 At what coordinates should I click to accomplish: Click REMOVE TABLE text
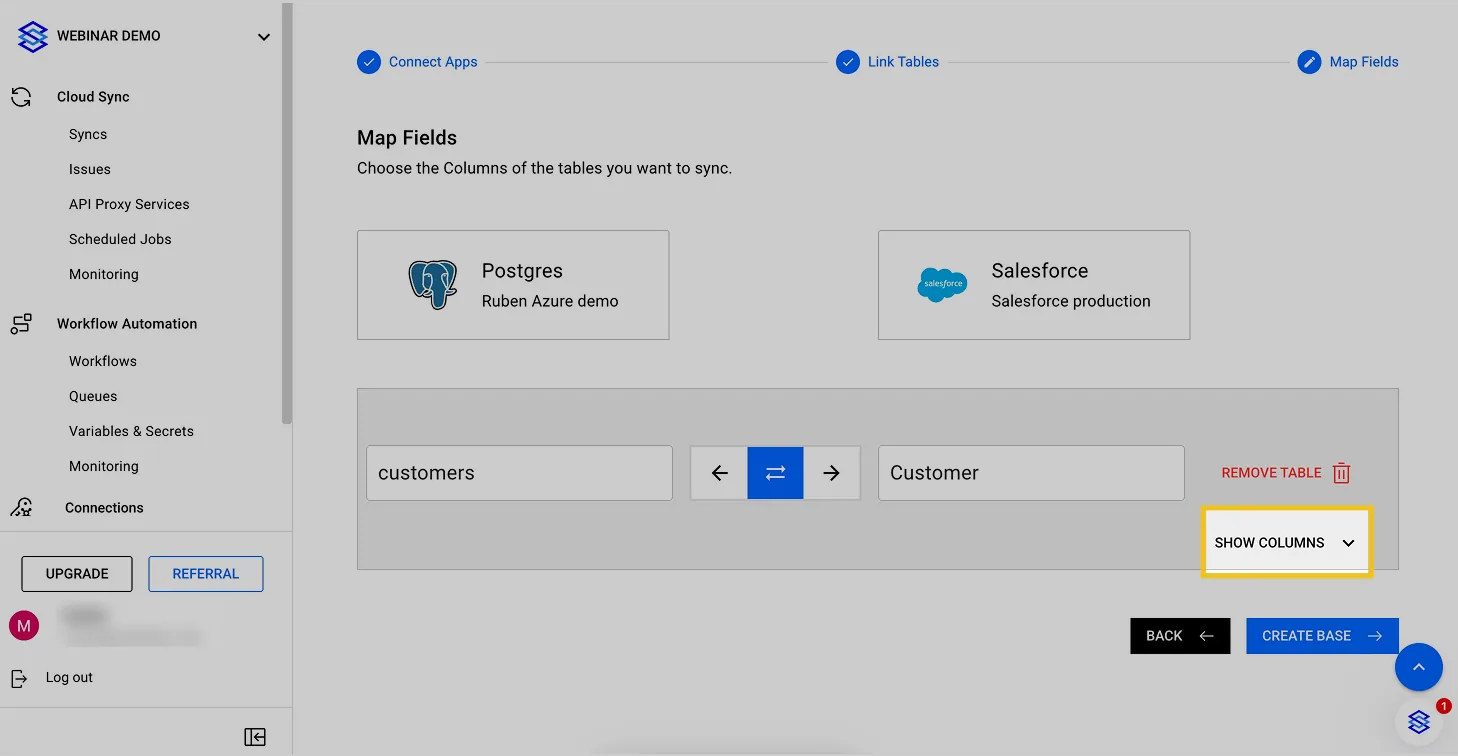click(1271, 473)
